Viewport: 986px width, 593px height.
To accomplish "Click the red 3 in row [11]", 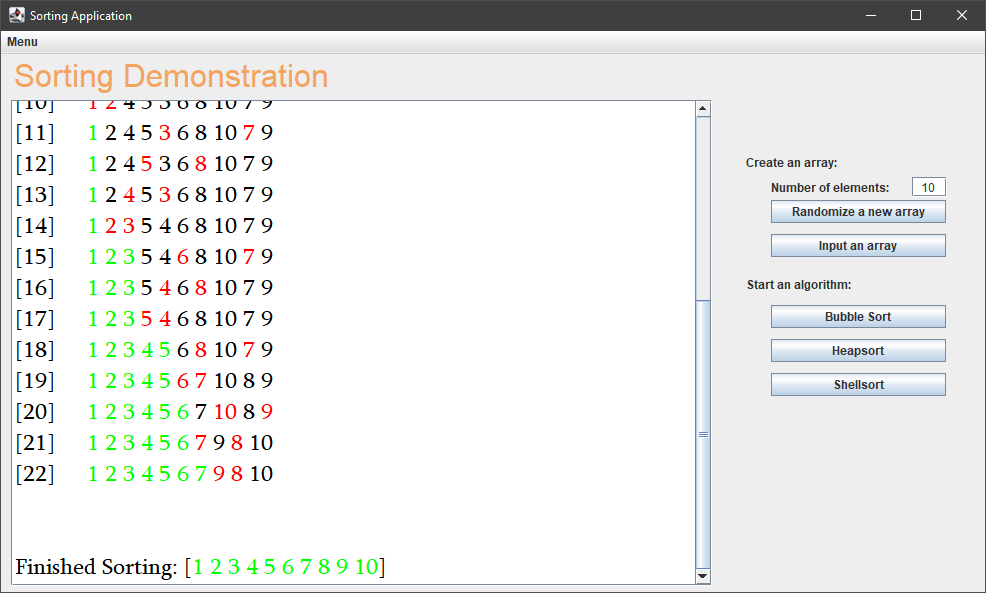I will pos(165,133).
